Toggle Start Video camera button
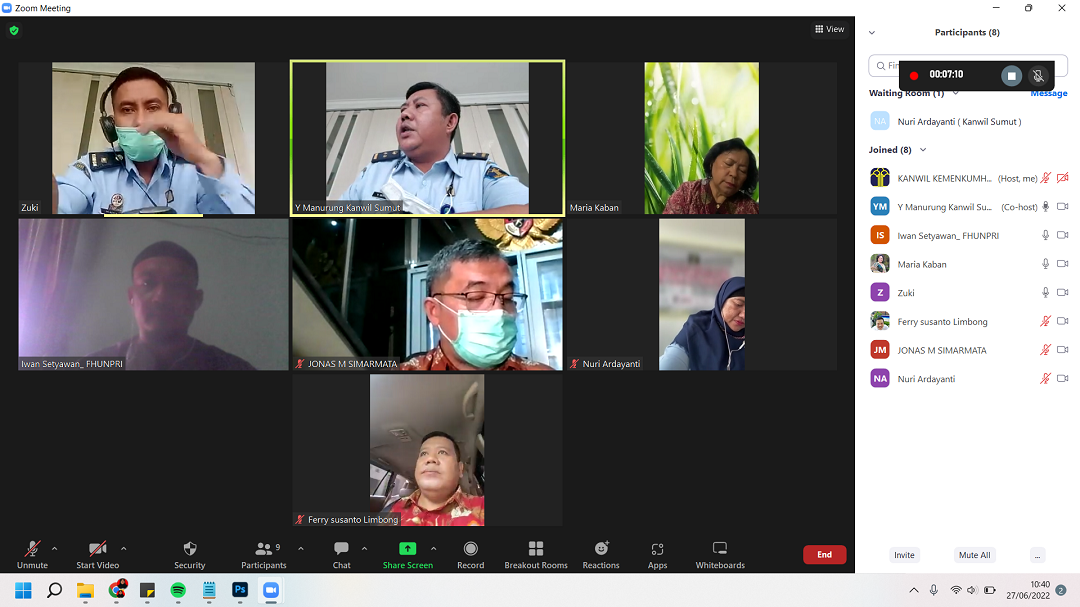 pos(98,549)
